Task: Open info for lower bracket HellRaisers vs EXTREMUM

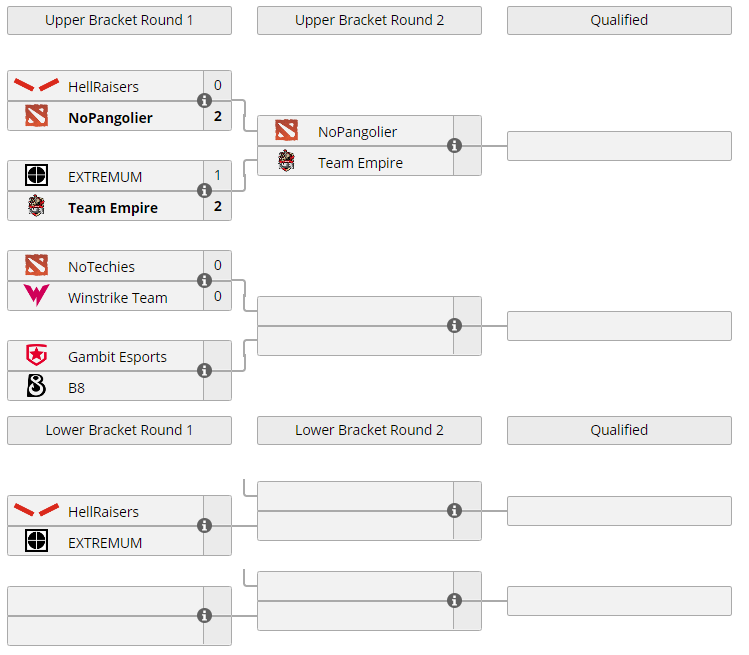Action: click(x=205, y=526)
